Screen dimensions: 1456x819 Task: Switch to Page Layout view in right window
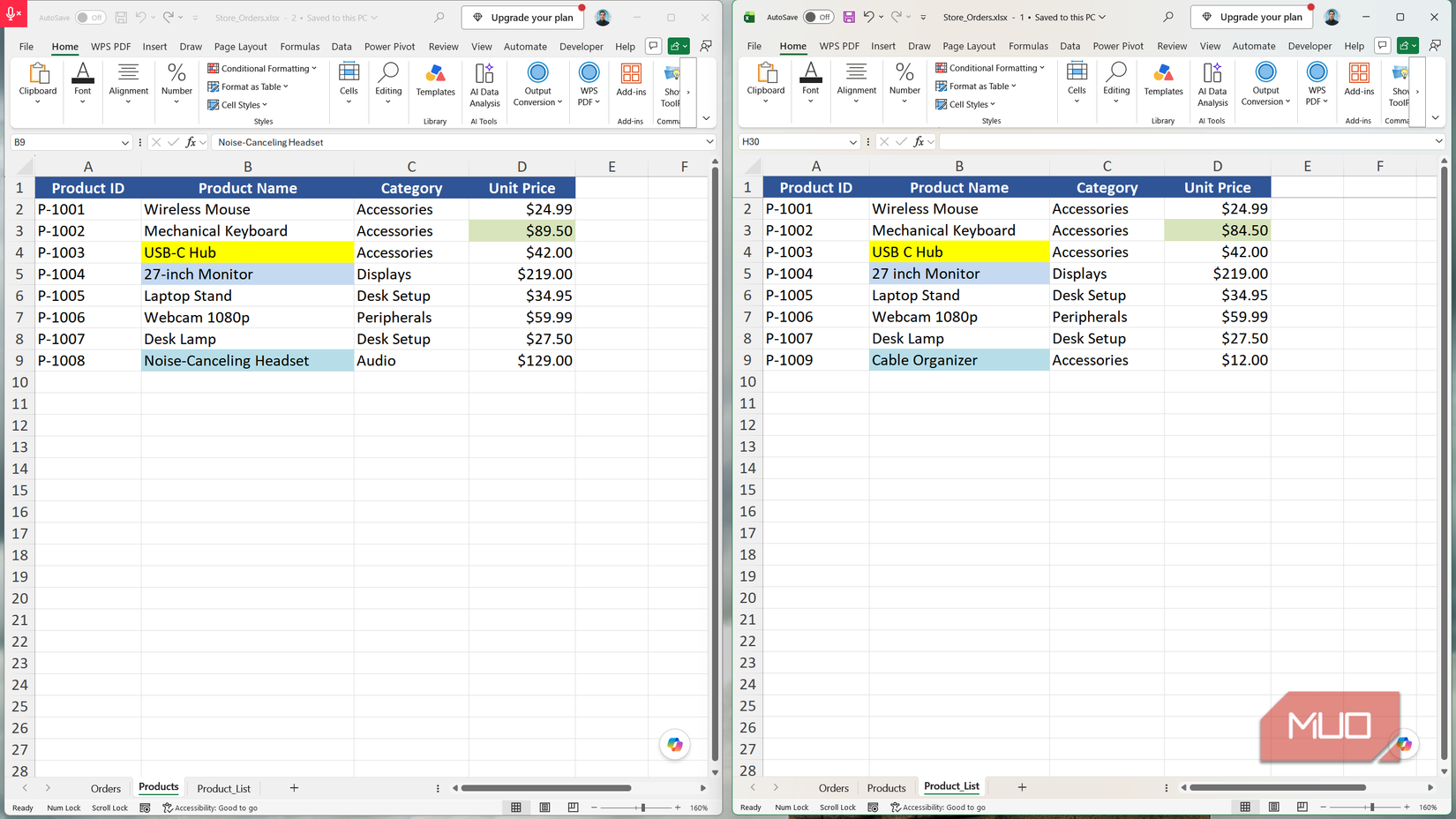(x=1273, y=807)
